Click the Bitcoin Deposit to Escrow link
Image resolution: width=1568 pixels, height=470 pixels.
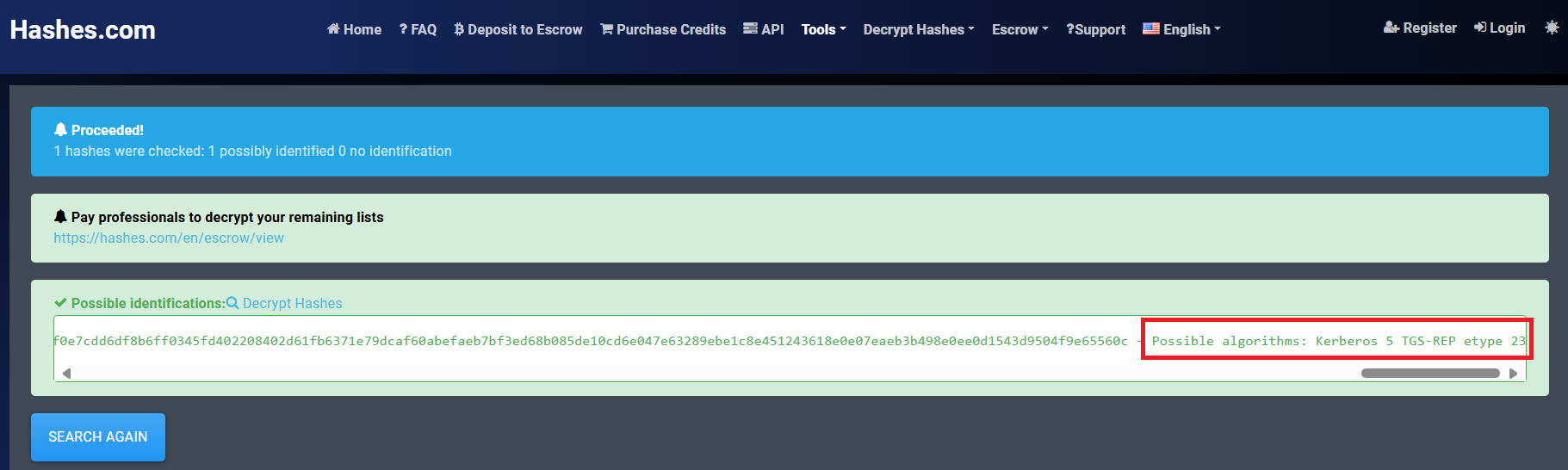click(518, 29)
